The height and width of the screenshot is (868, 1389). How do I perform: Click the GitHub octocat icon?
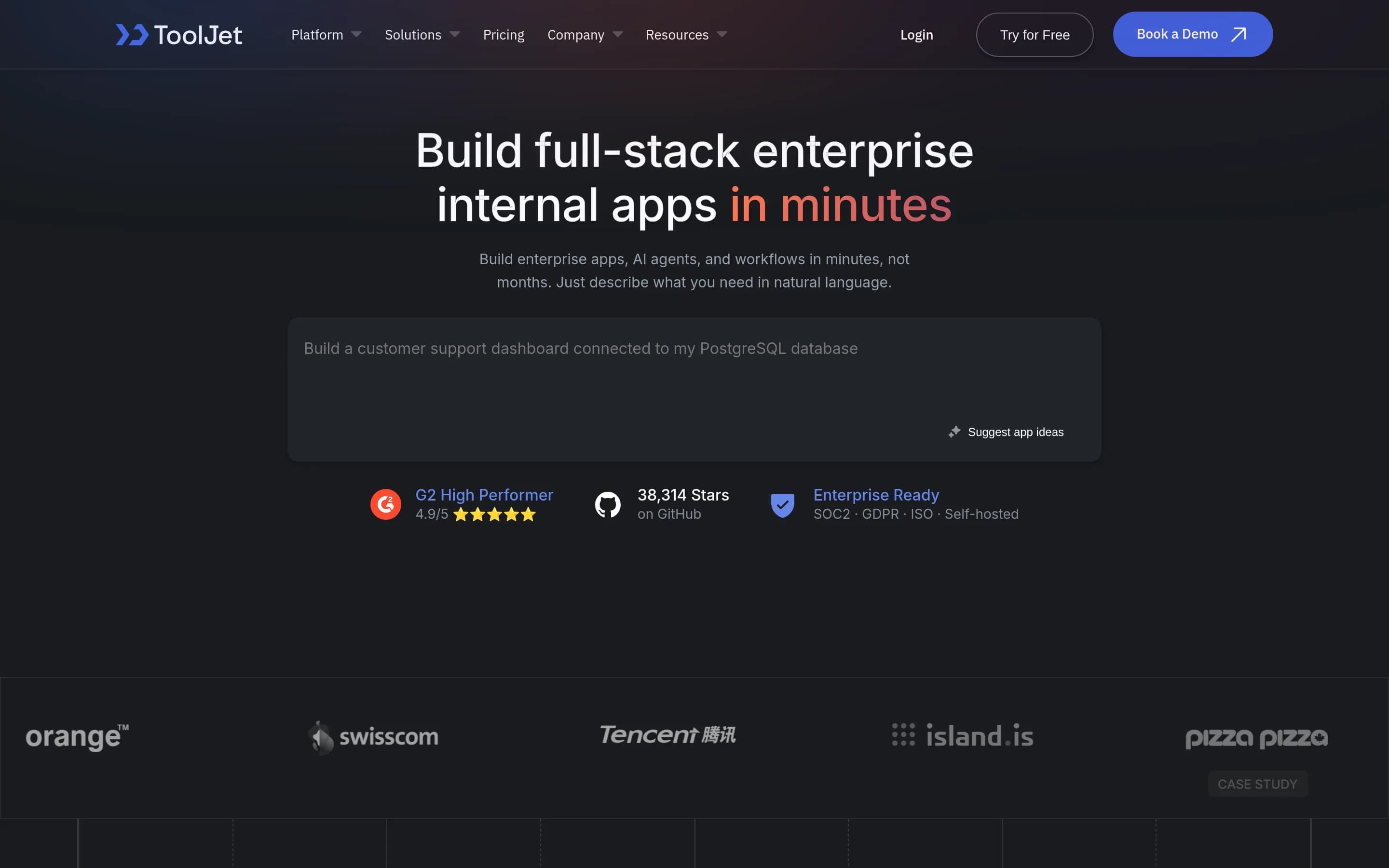tap(608, 504)
